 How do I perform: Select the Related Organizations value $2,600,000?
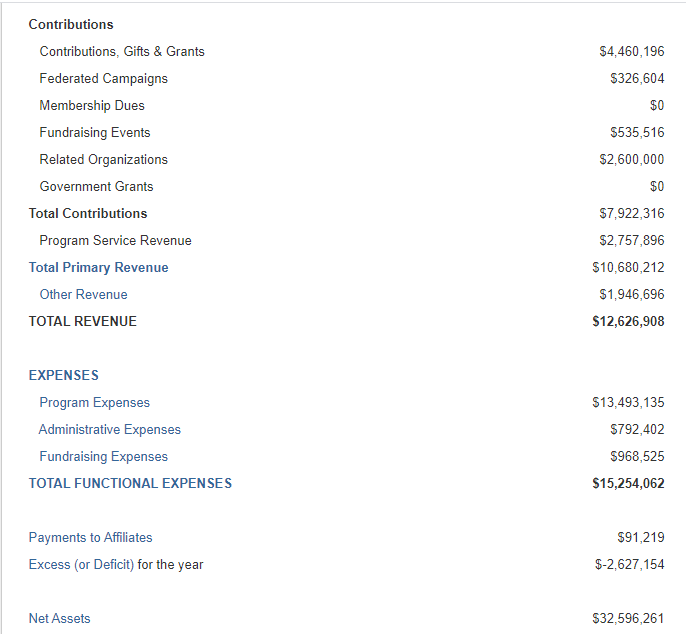click(632, 160)
